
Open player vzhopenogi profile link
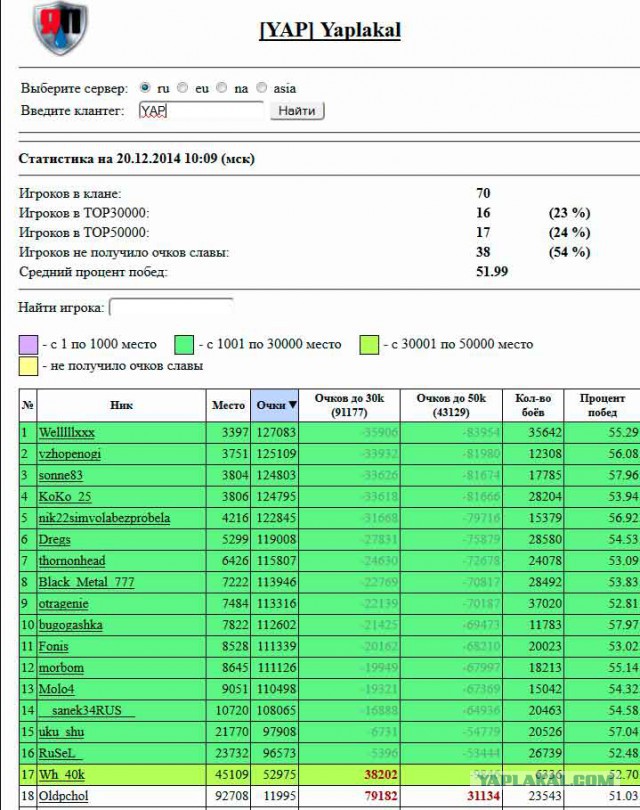coord(70,454)
